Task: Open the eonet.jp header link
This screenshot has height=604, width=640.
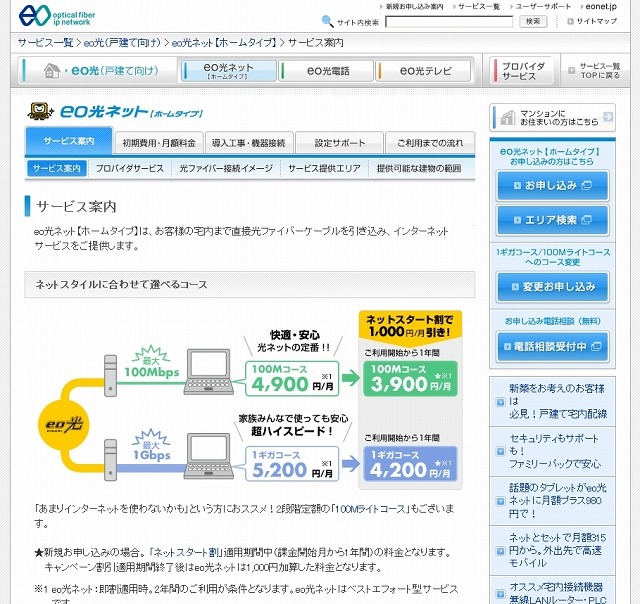Action: pos(601,7)
